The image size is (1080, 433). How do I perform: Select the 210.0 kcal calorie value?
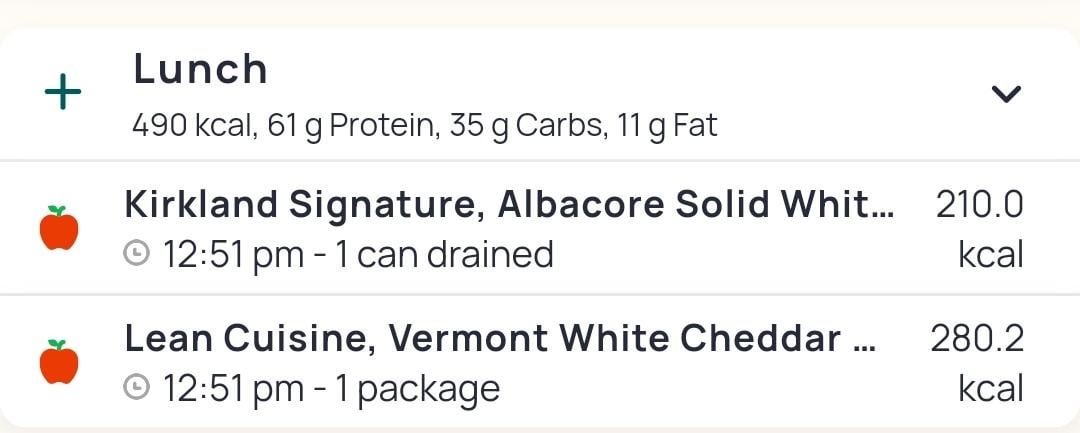click(x=979, y=229)
